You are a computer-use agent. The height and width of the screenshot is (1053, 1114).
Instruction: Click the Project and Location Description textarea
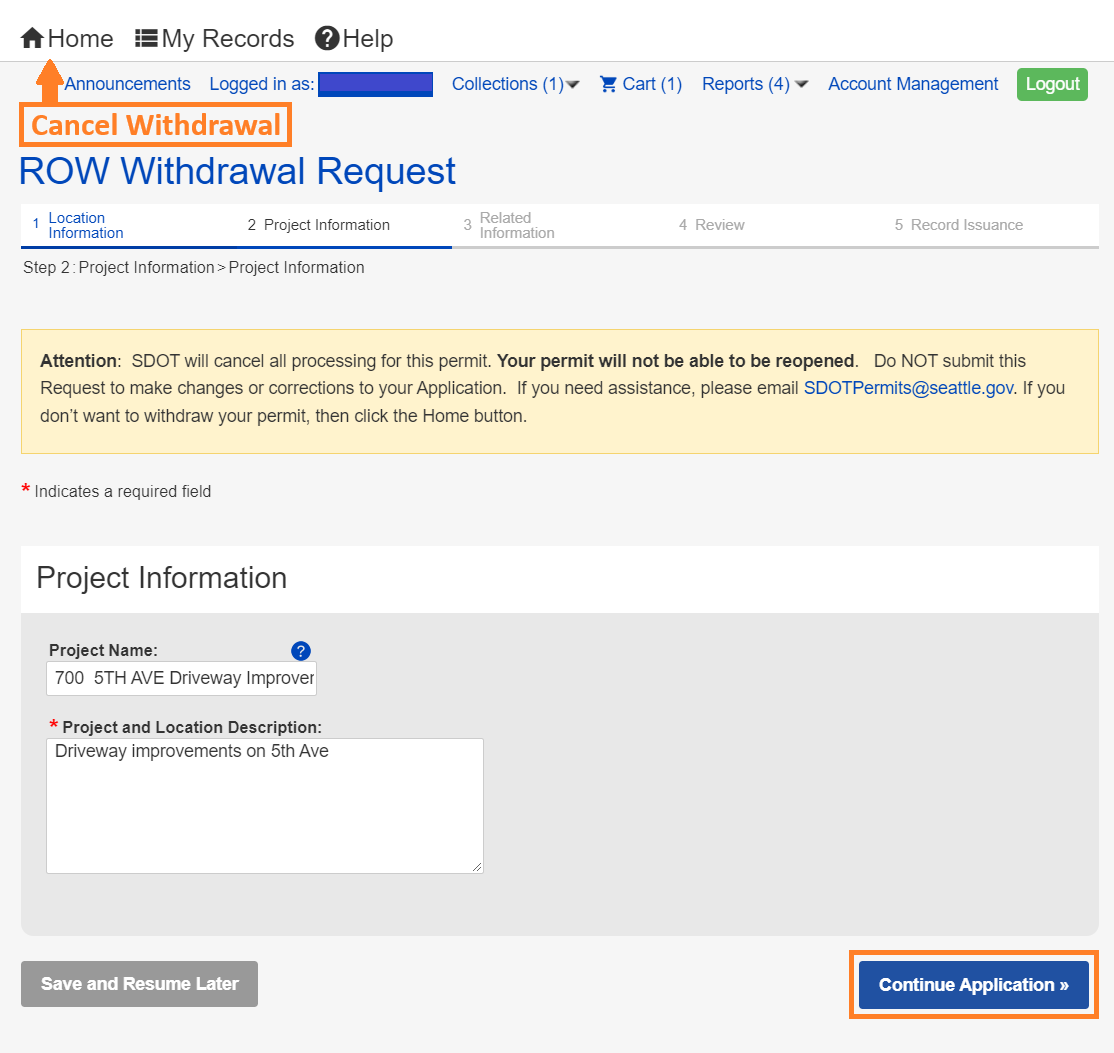point(265,806)
